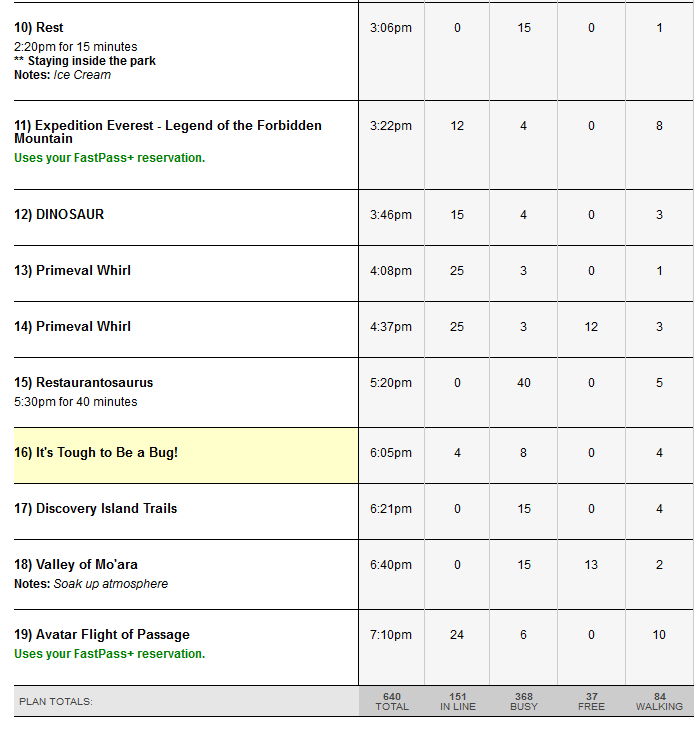Click the 3:22pm arrival time

click(x=391, y=126)
